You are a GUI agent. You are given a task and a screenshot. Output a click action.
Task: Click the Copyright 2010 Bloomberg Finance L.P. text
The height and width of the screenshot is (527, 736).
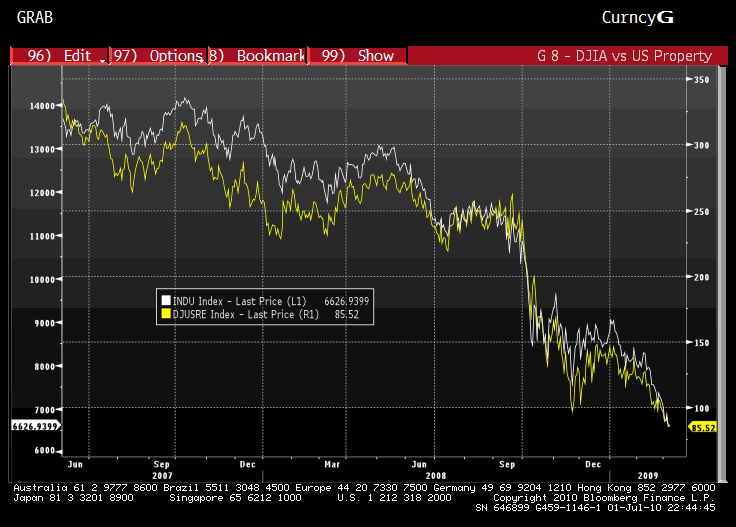click(x=604, y=497)
